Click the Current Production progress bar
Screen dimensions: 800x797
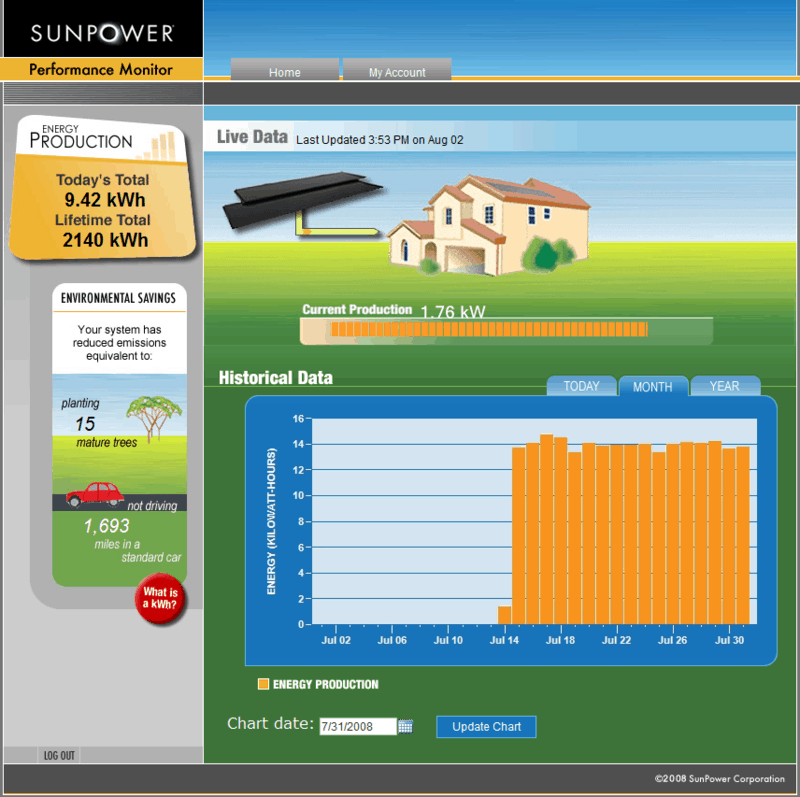[506, 331]
